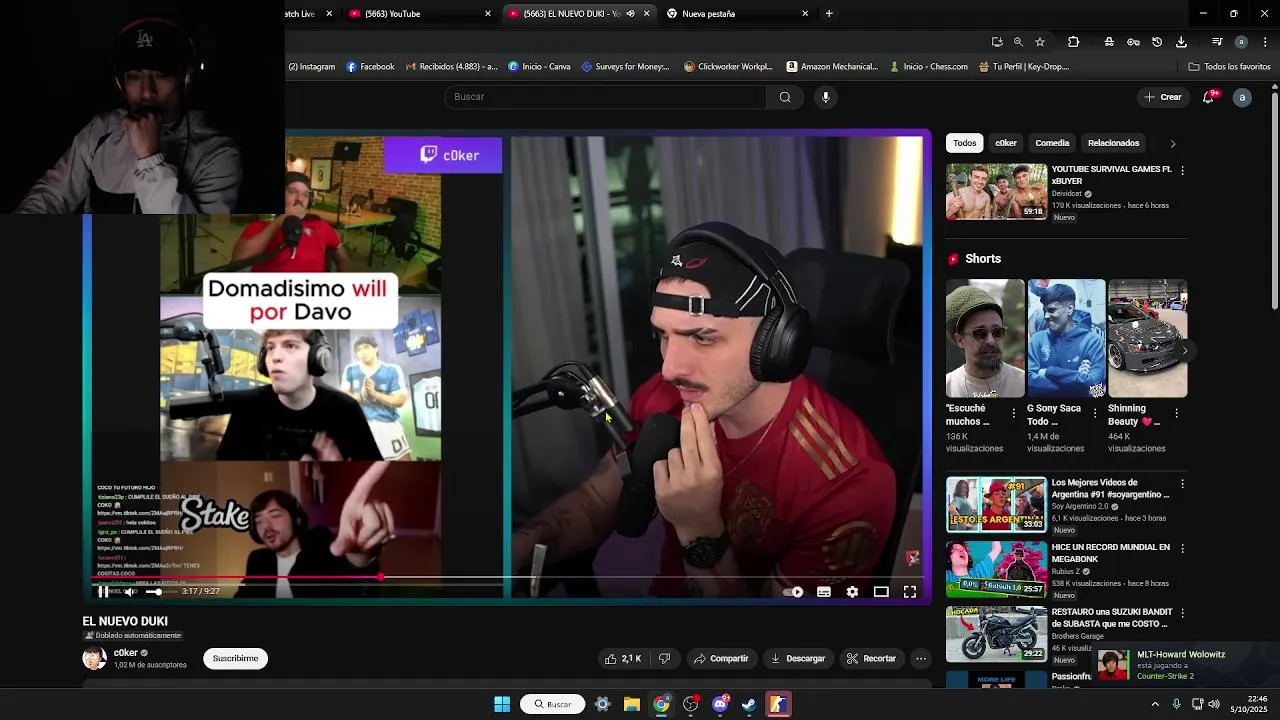Seek on the red video progress bar
Image resolution: width=1280 pixels, height=720 pixels.
[510, 577]
